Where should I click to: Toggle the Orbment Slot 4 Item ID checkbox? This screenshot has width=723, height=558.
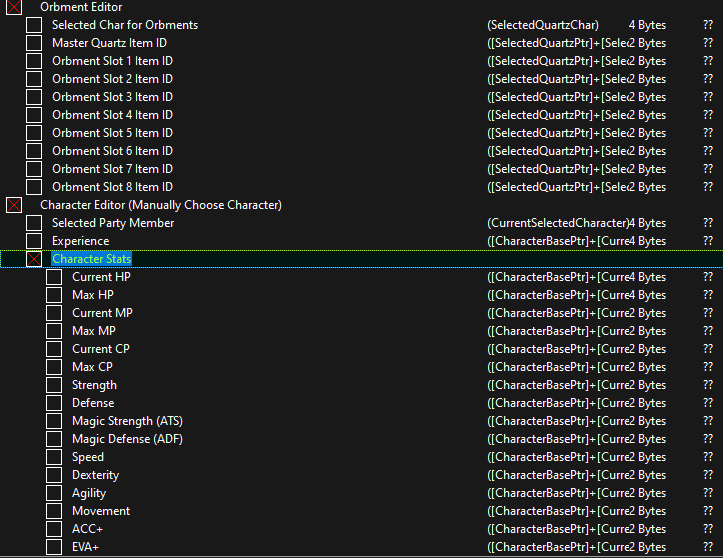tap(34, 115)
